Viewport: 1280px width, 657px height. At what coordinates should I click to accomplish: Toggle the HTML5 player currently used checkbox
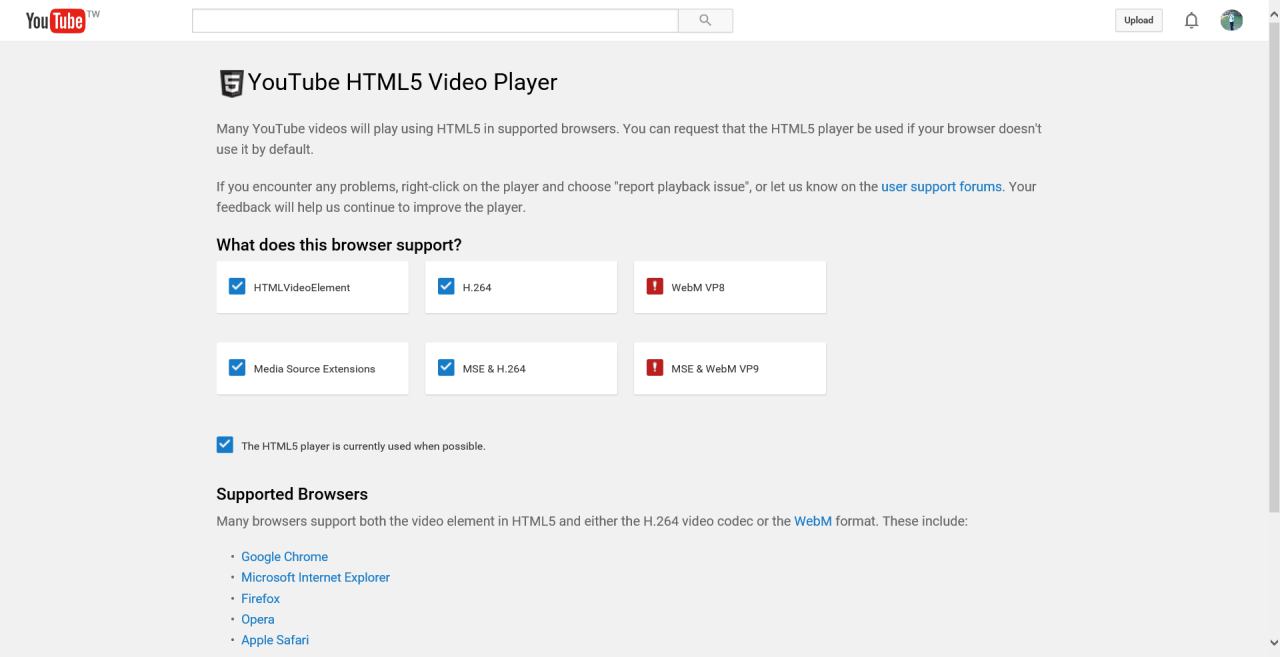225,445
